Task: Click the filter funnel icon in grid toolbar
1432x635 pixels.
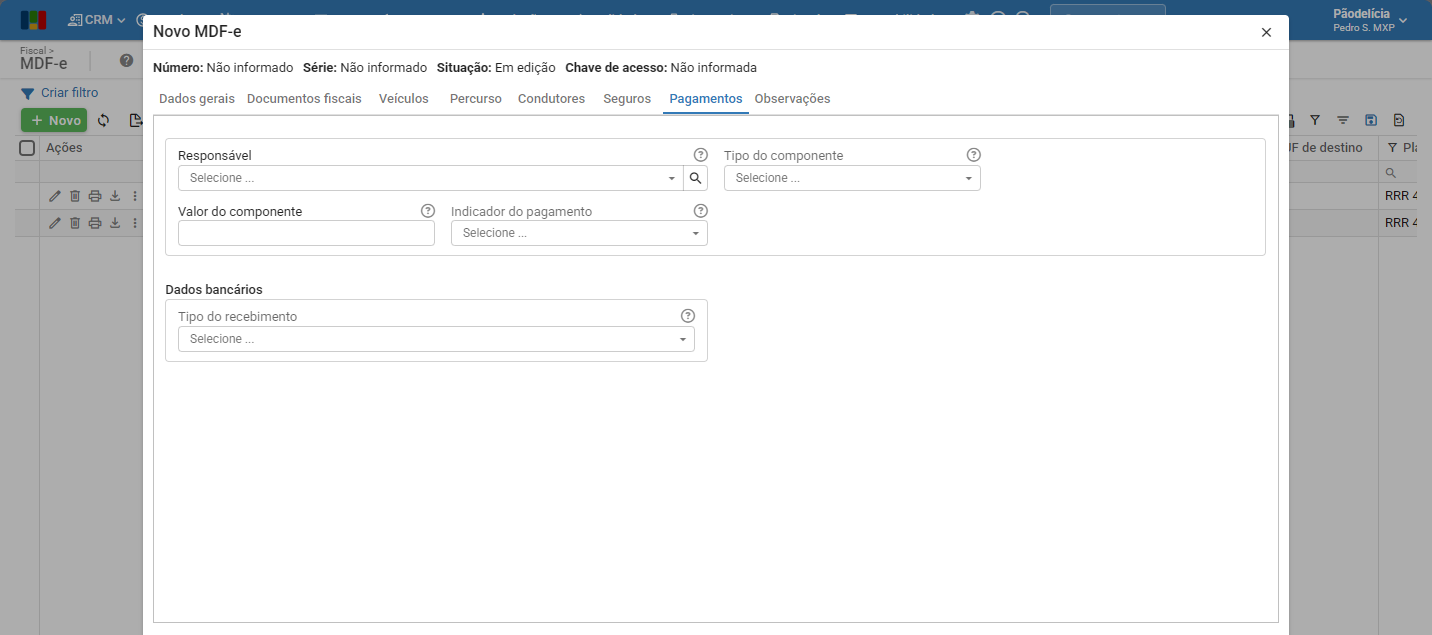Action: [x=1315, y=120]
